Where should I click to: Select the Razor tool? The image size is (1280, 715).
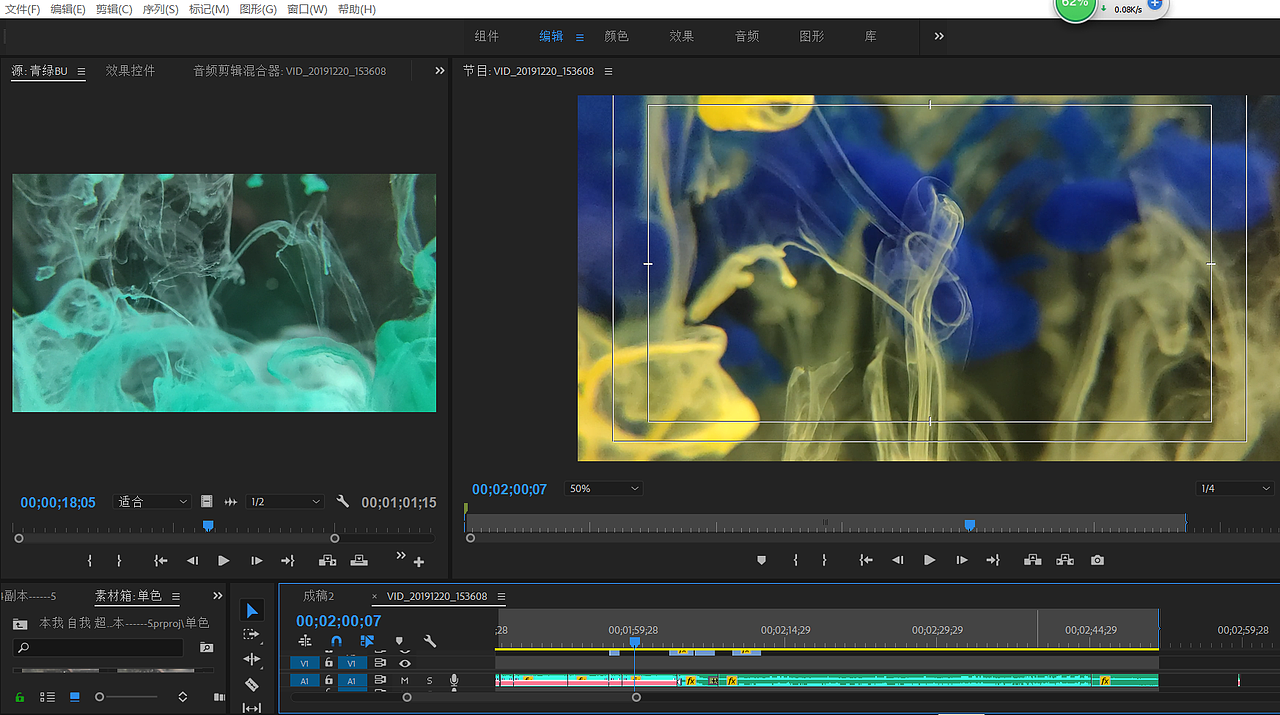tap(252, 684)
